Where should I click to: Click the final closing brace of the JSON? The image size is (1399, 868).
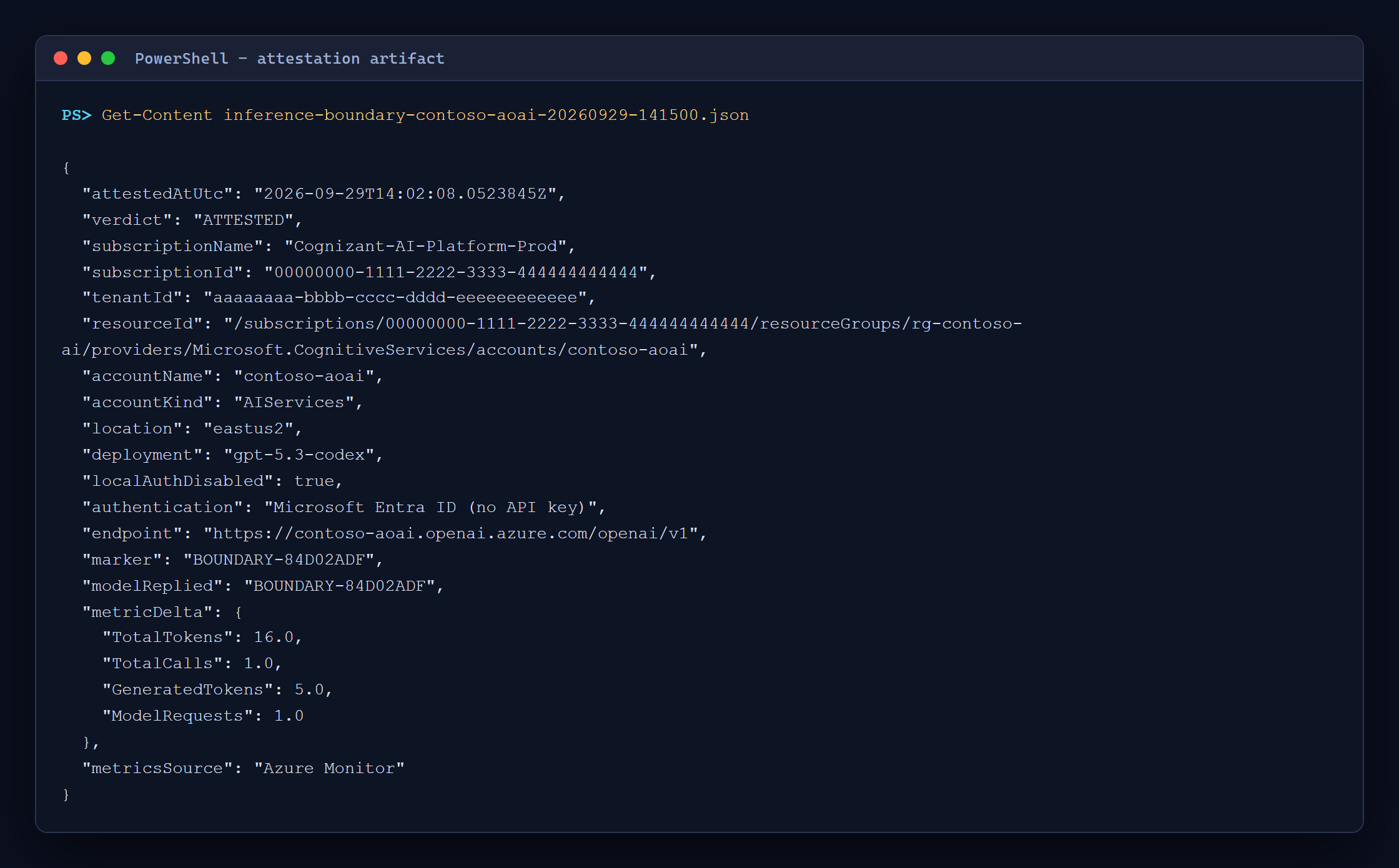click(66, 794)
